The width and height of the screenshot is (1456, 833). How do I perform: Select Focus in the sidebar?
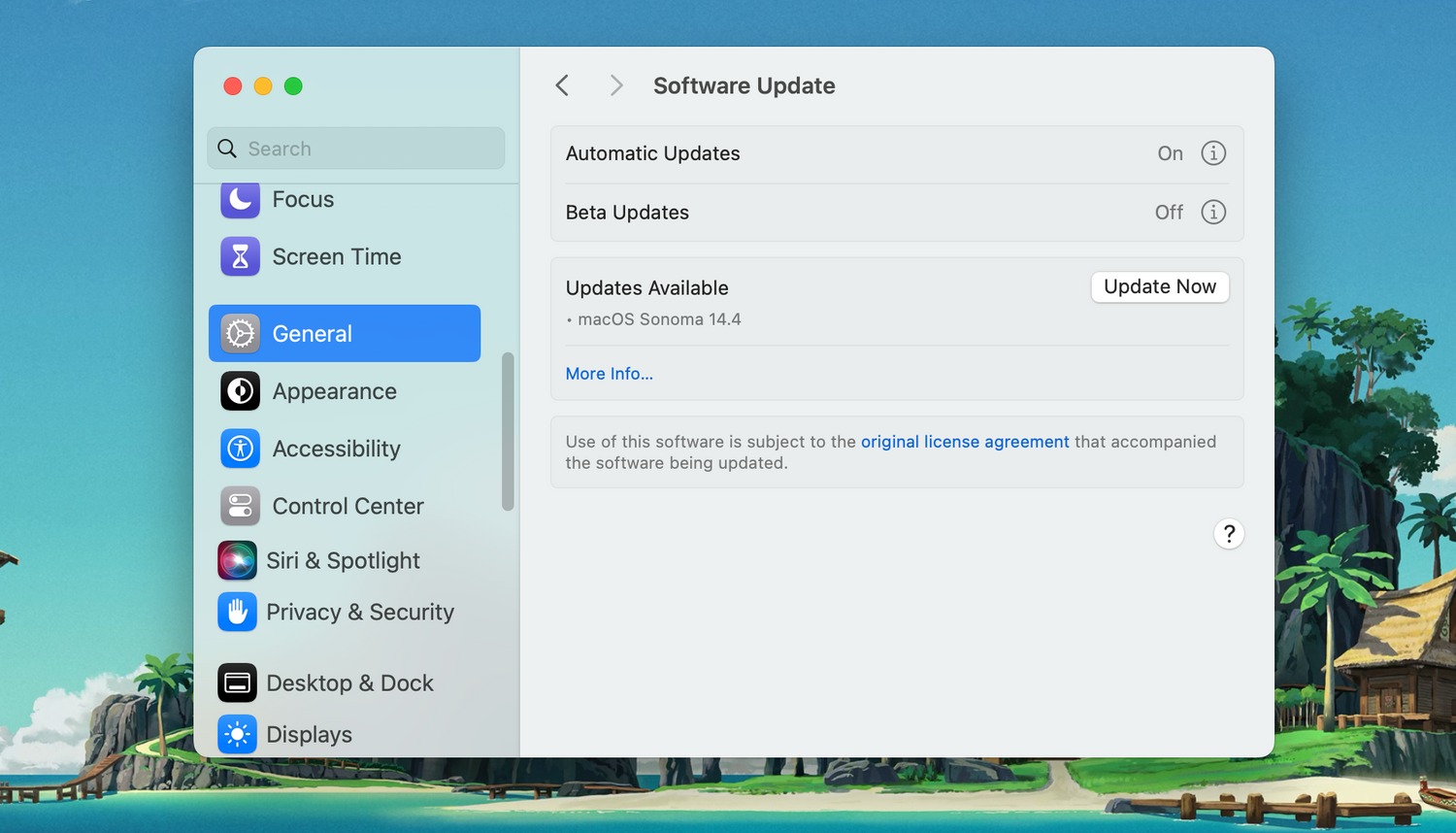pyautogui.click(x=303, y=199)
